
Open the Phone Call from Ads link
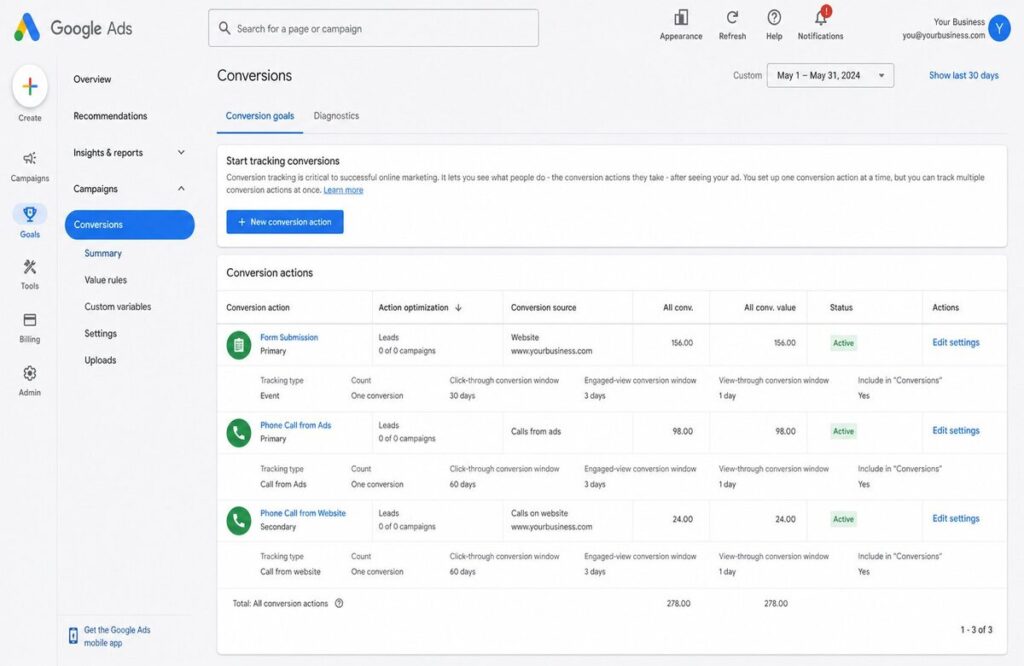pyautogui.click(x=295, y=425)
